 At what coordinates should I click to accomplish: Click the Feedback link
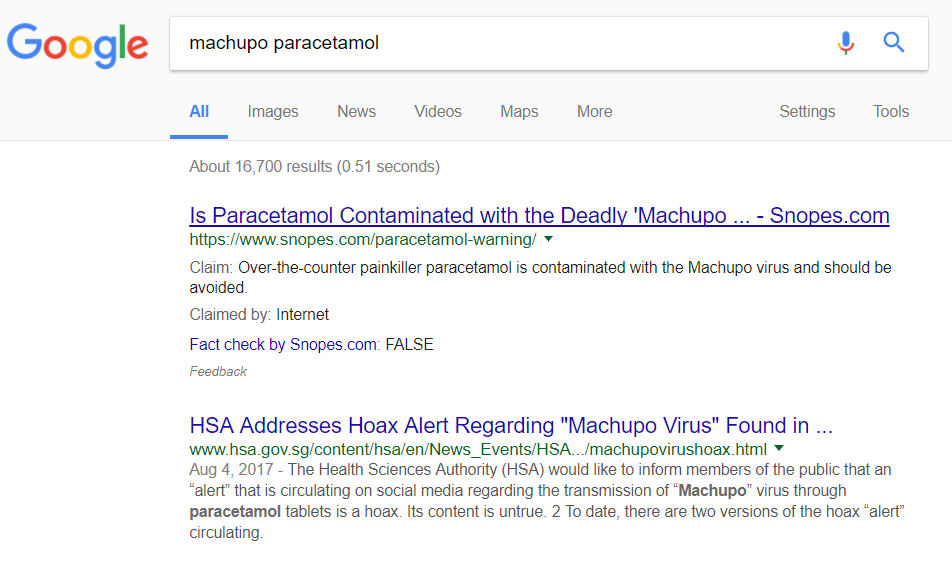(218, 372)
